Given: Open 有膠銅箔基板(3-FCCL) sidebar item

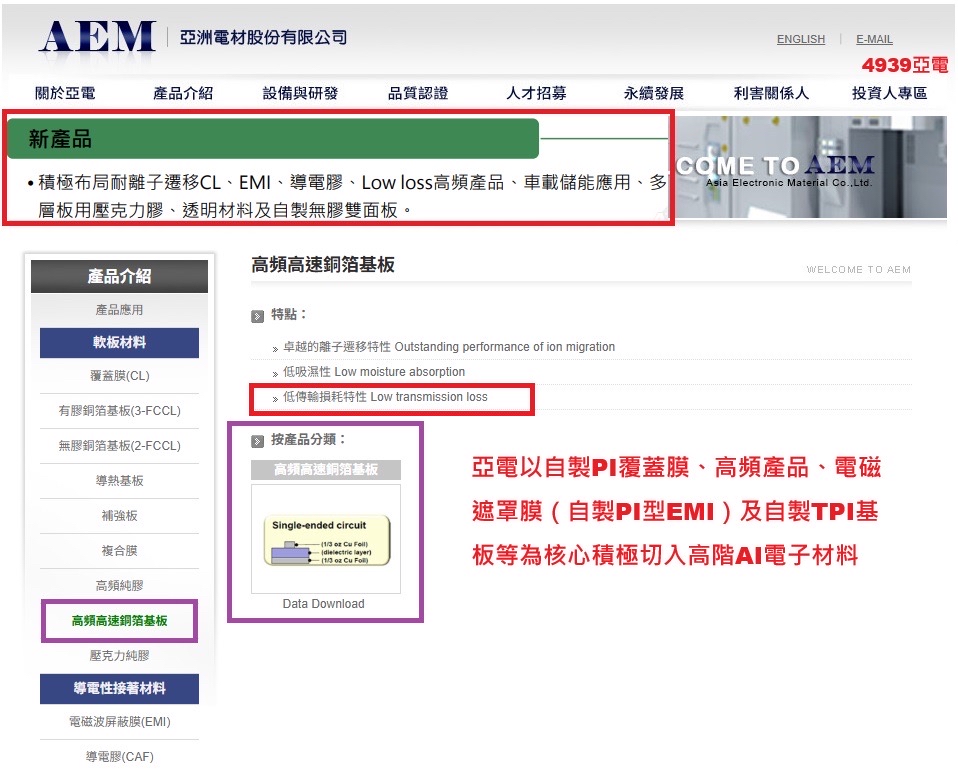Looking at the screenshot, I should (119, 410).
